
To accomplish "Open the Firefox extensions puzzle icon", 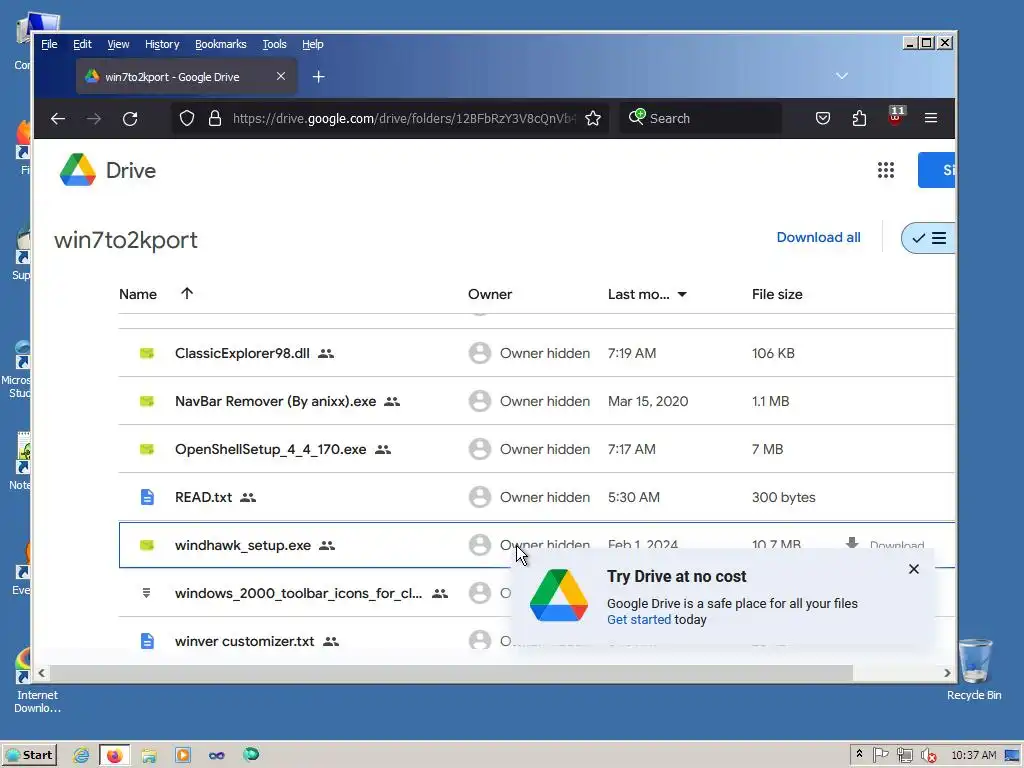I will coord(859,118).
